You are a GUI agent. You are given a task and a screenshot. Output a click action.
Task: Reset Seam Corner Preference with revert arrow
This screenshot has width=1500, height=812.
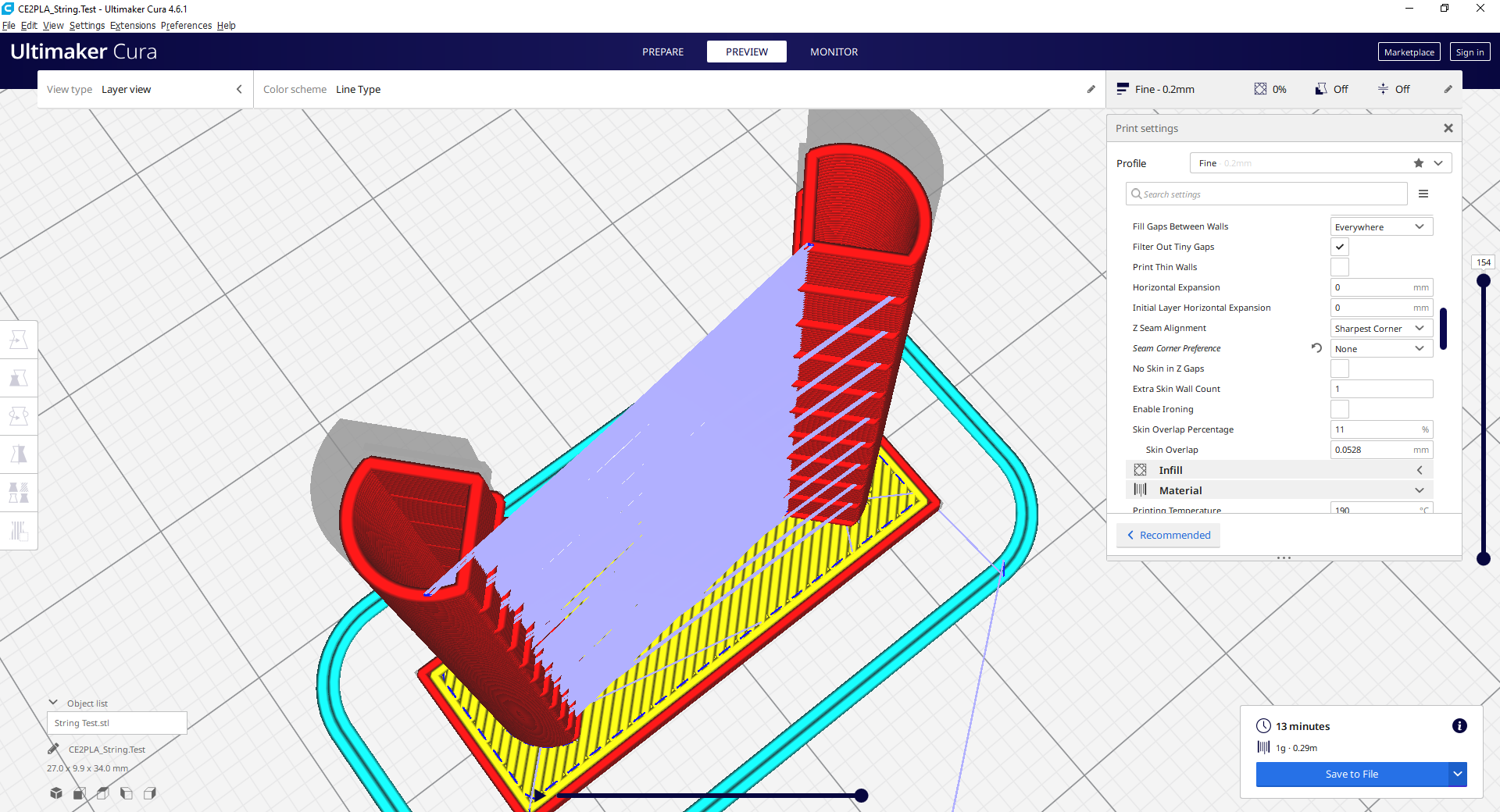[1316, 348]
